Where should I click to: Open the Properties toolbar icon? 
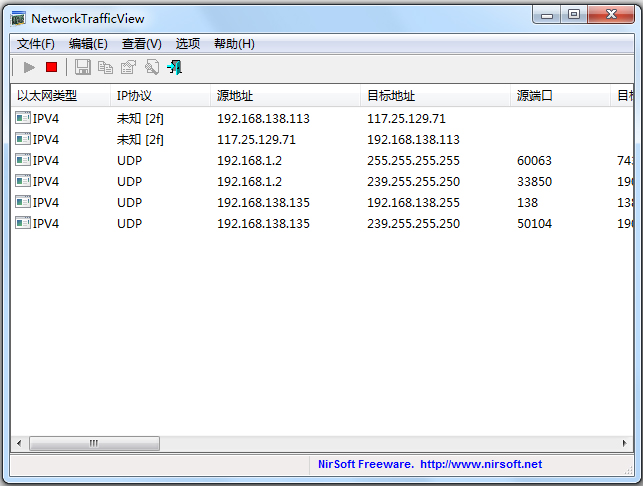128,67
